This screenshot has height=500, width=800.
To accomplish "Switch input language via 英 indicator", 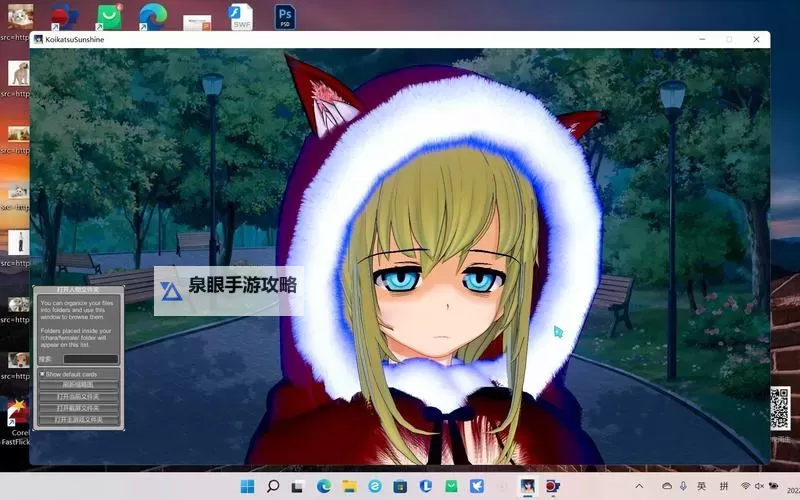I will pos(702,486).
